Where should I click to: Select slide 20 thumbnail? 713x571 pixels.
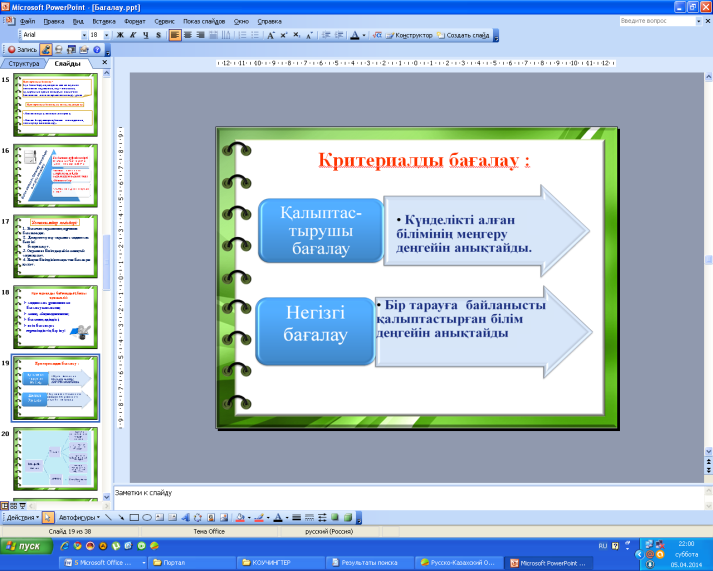point(55,459)
